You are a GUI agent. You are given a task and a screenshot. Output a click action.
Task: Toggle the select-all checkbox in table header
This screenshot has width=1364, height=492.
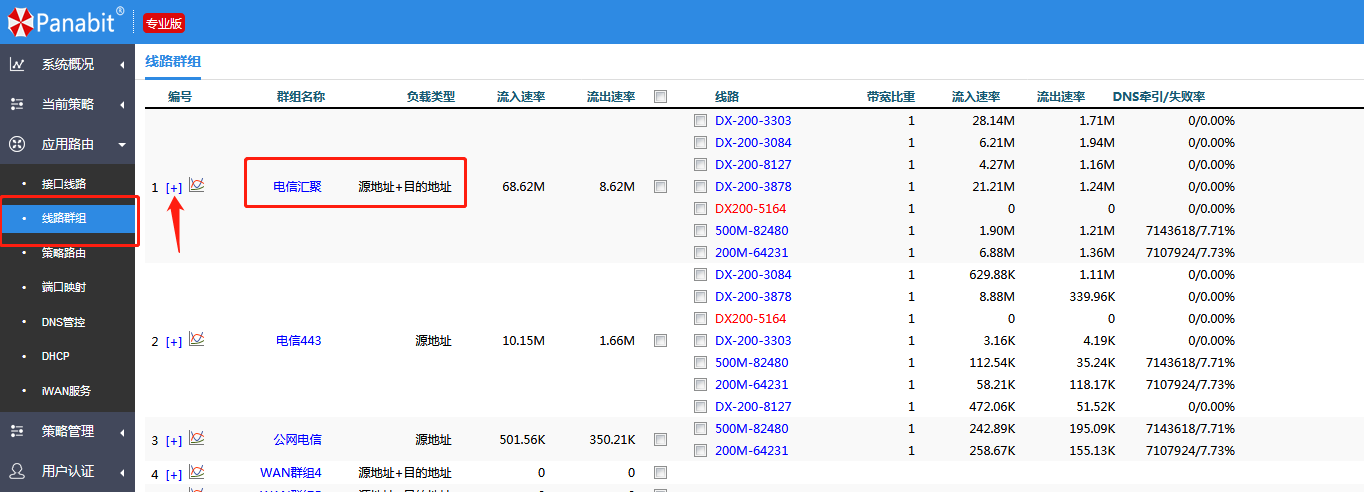click(660, 97)
